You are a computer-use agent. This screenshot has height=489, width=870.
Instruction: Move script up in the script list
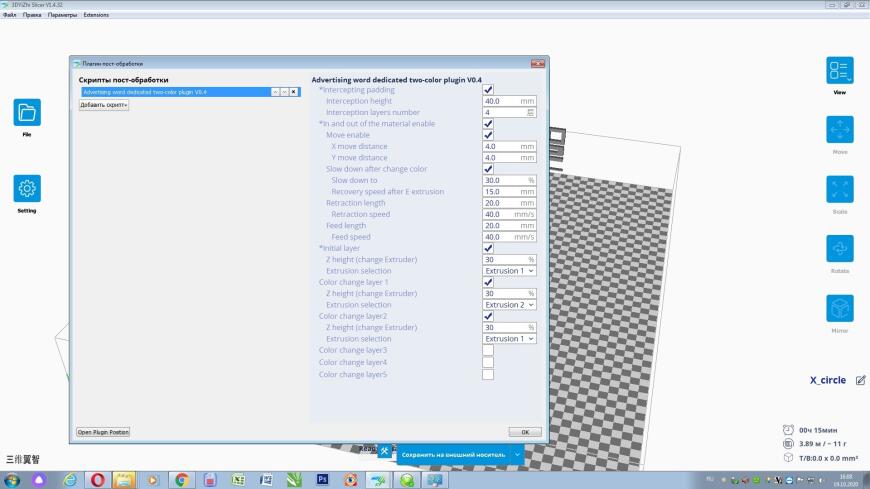pyautogui.click(x=275, y=92)
